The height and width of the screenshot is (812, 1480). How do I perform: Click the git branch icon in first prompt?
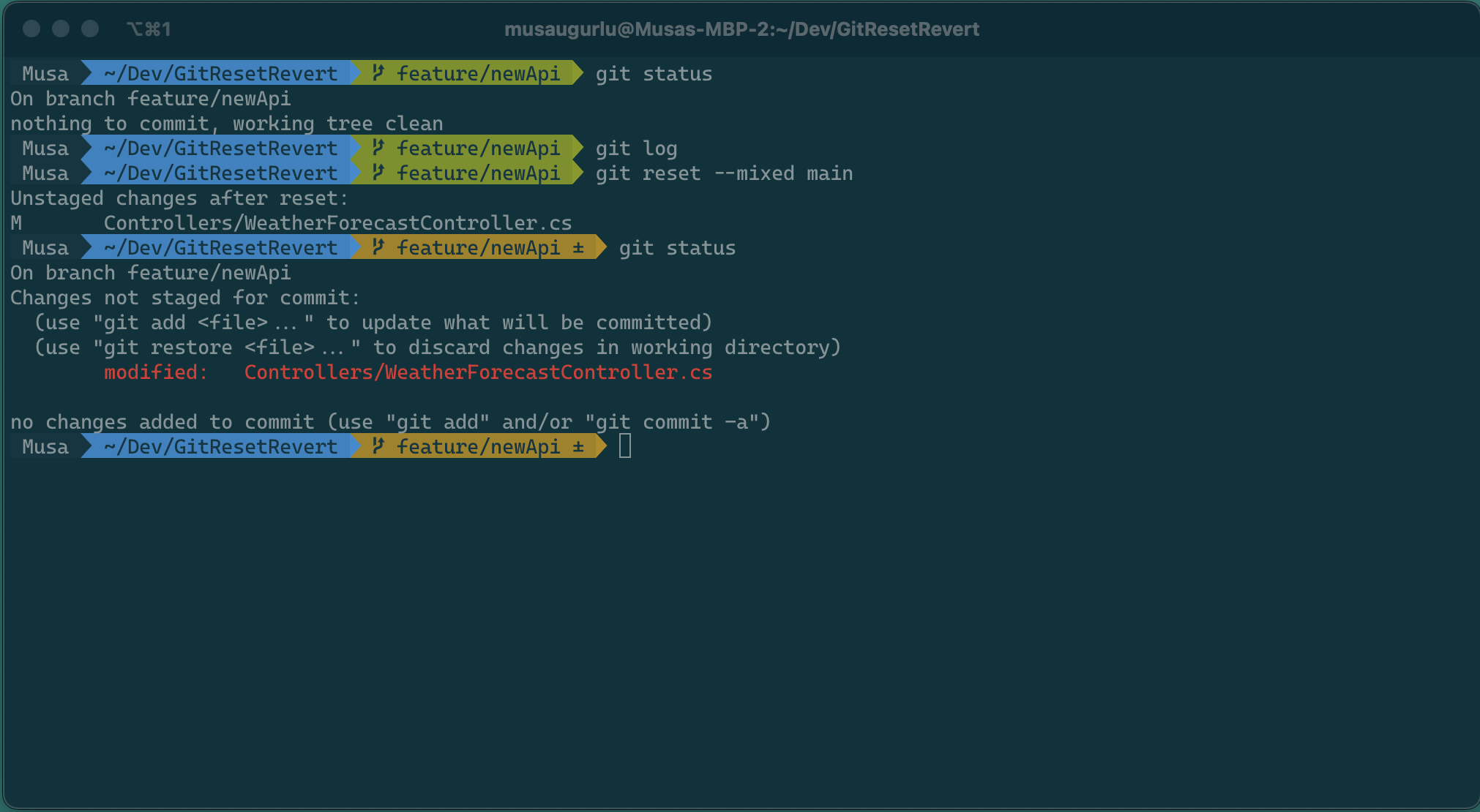coord(378,73)
